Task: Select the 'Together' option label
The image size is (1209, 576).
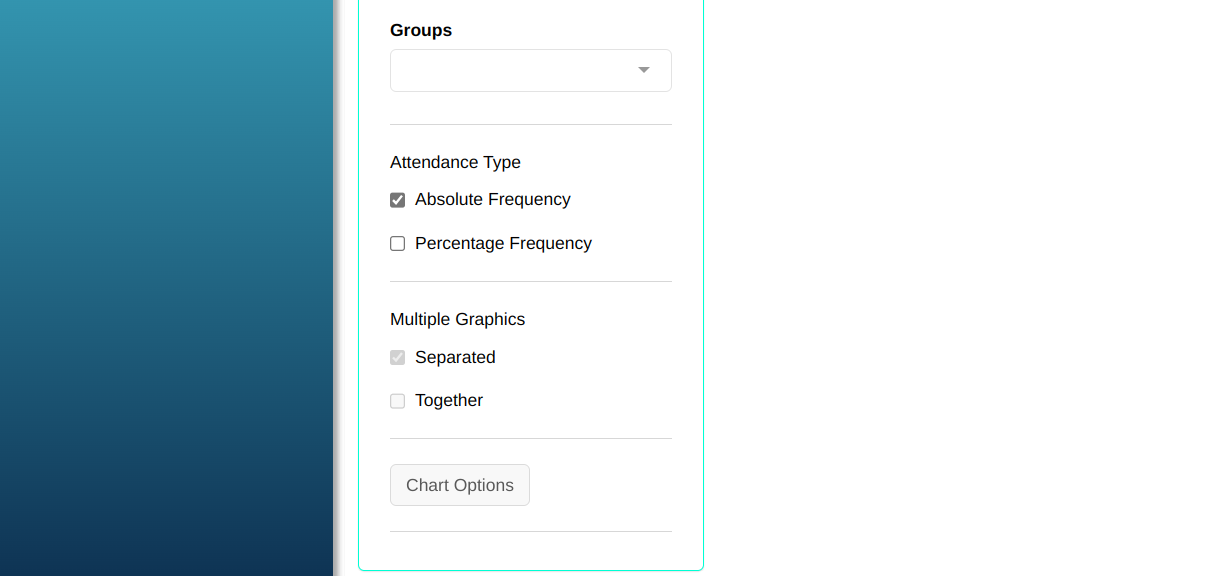Action: coord(449,401)
